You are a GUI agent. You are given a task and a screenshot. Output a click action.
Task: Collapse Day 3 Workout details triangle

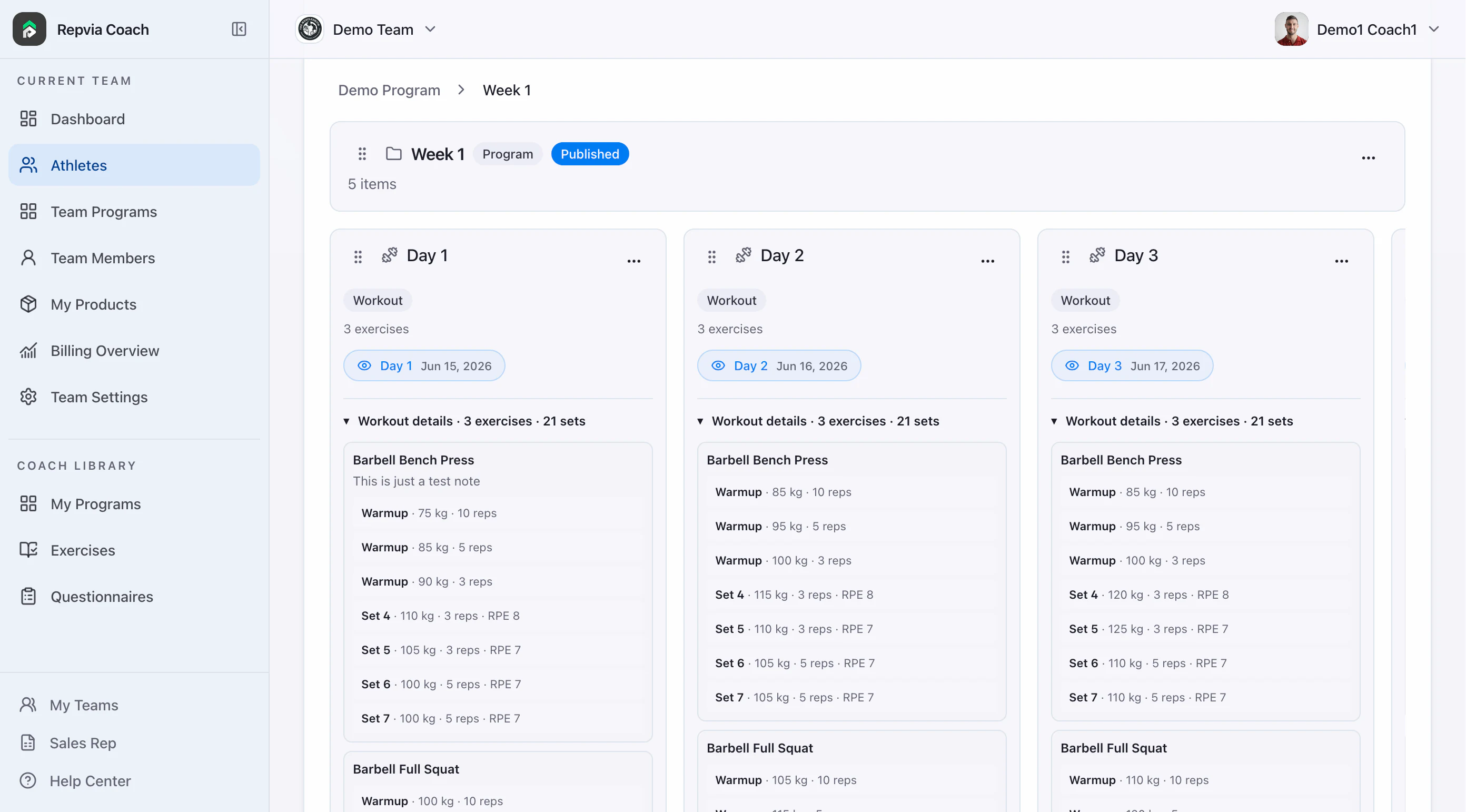coord(1055,421)
